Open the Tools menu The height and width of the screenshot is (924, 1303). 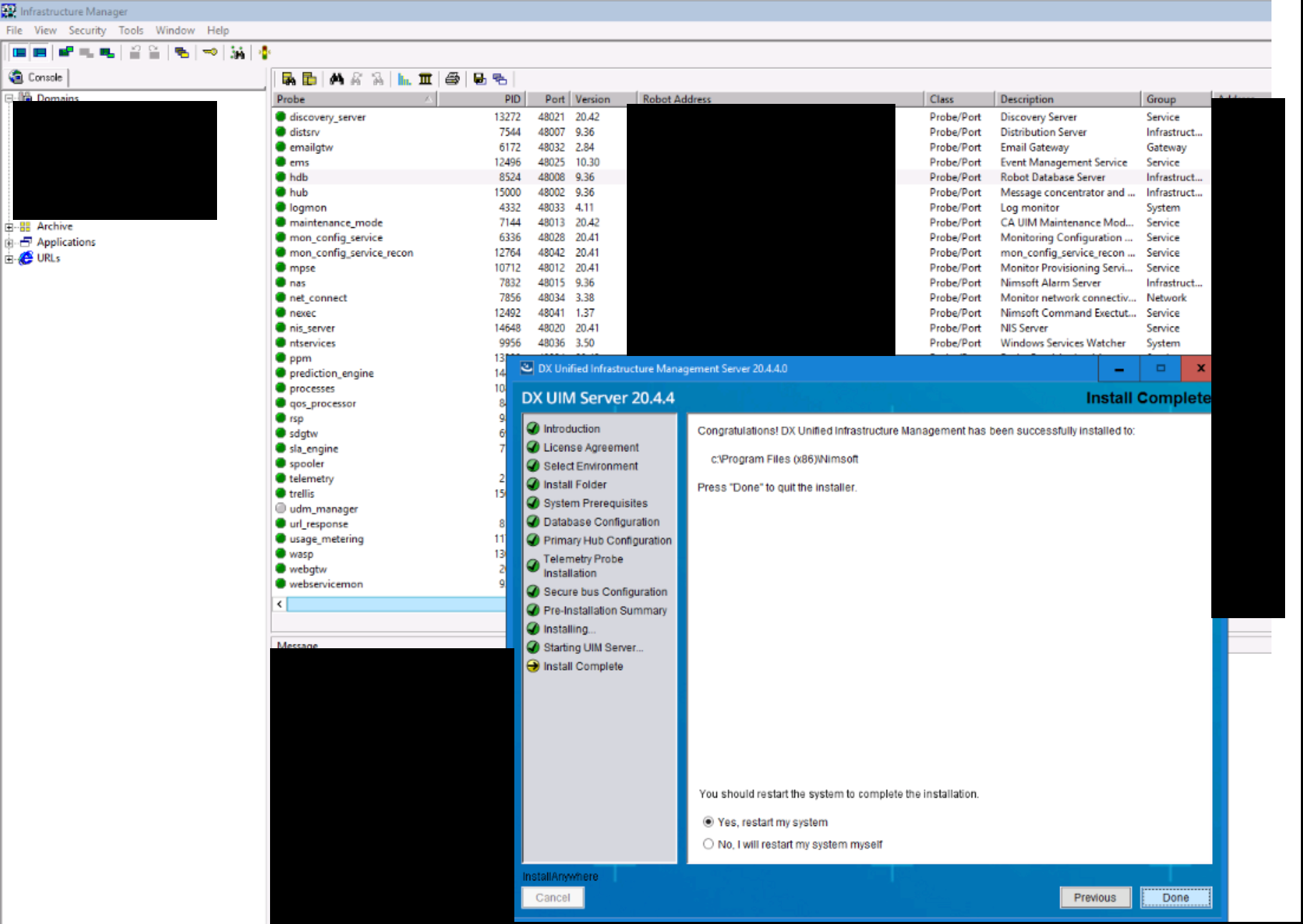(x=131, y=30)
